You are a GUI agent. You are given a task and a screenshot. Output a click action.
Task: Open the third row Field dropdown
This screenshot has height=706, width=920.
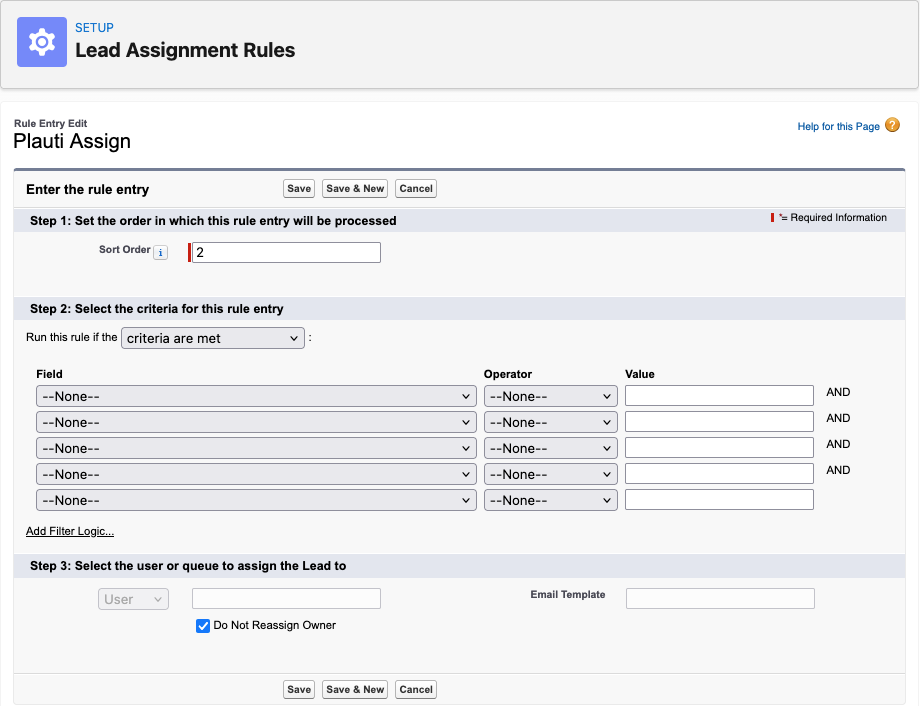coord(256,448)
